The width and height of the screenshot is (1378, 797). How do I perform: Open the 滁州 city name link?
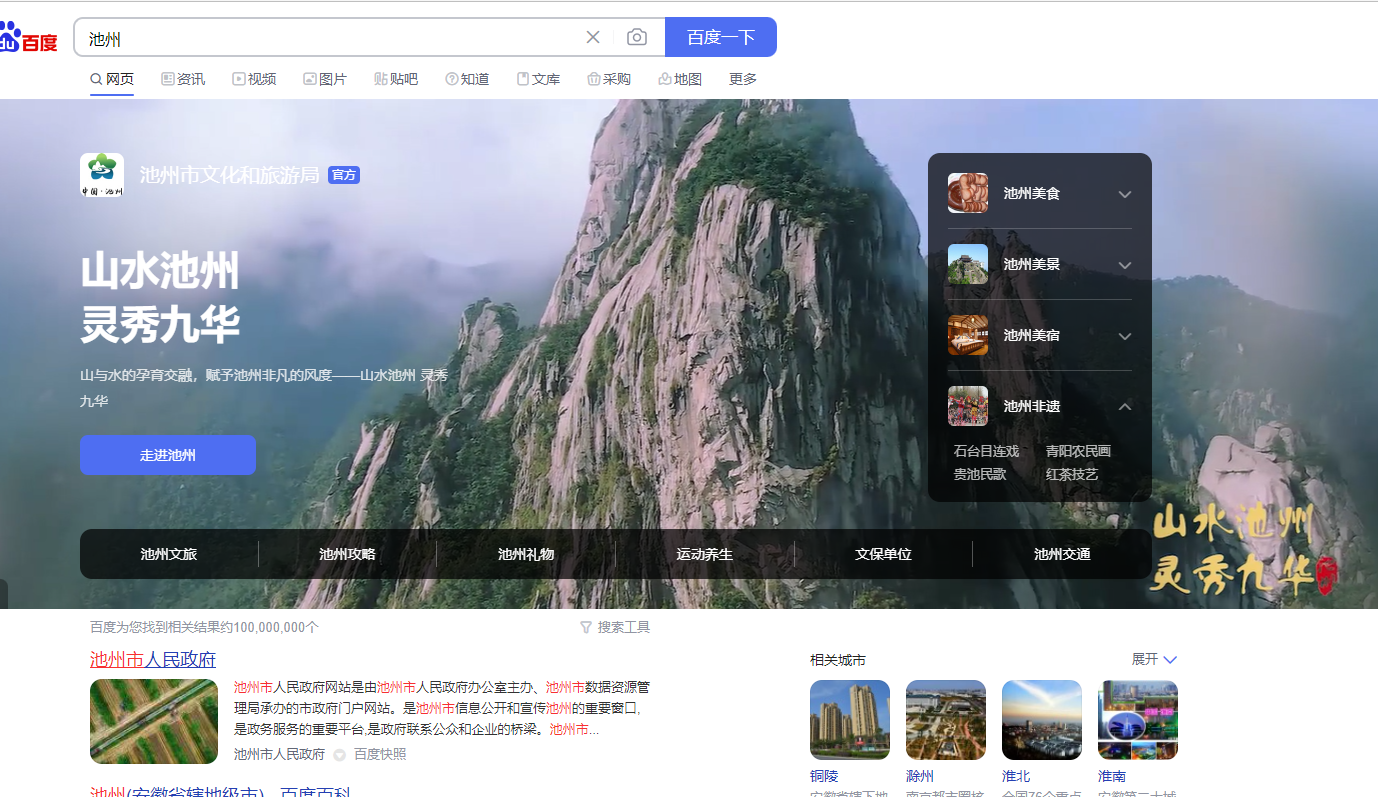[x=920, y=776]
